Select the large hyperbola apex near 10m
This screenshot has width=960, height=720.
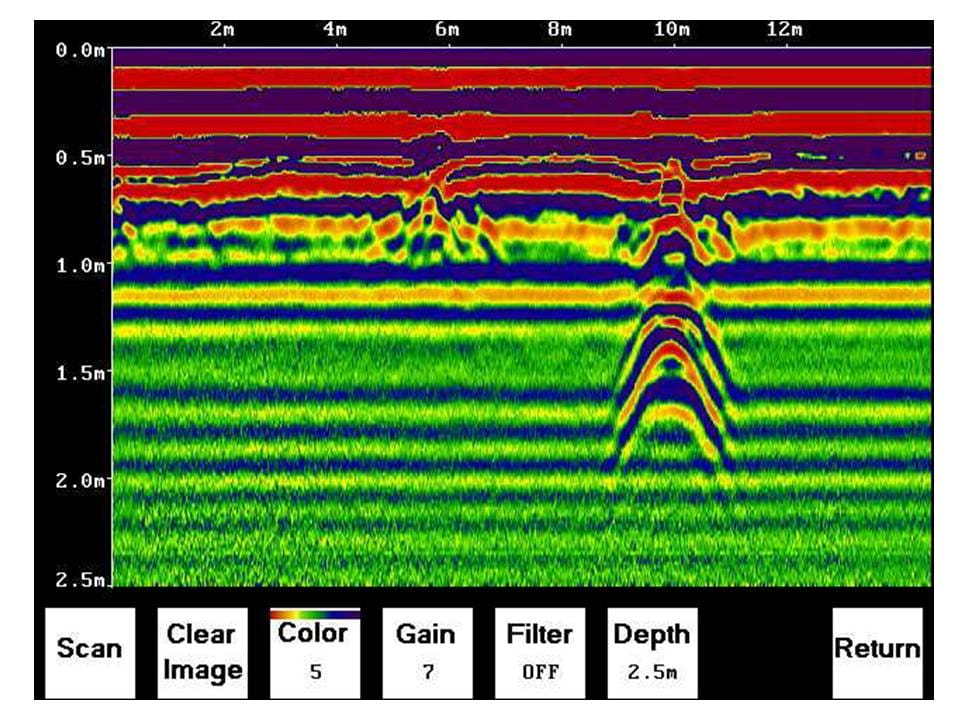[x=672, y=238]
